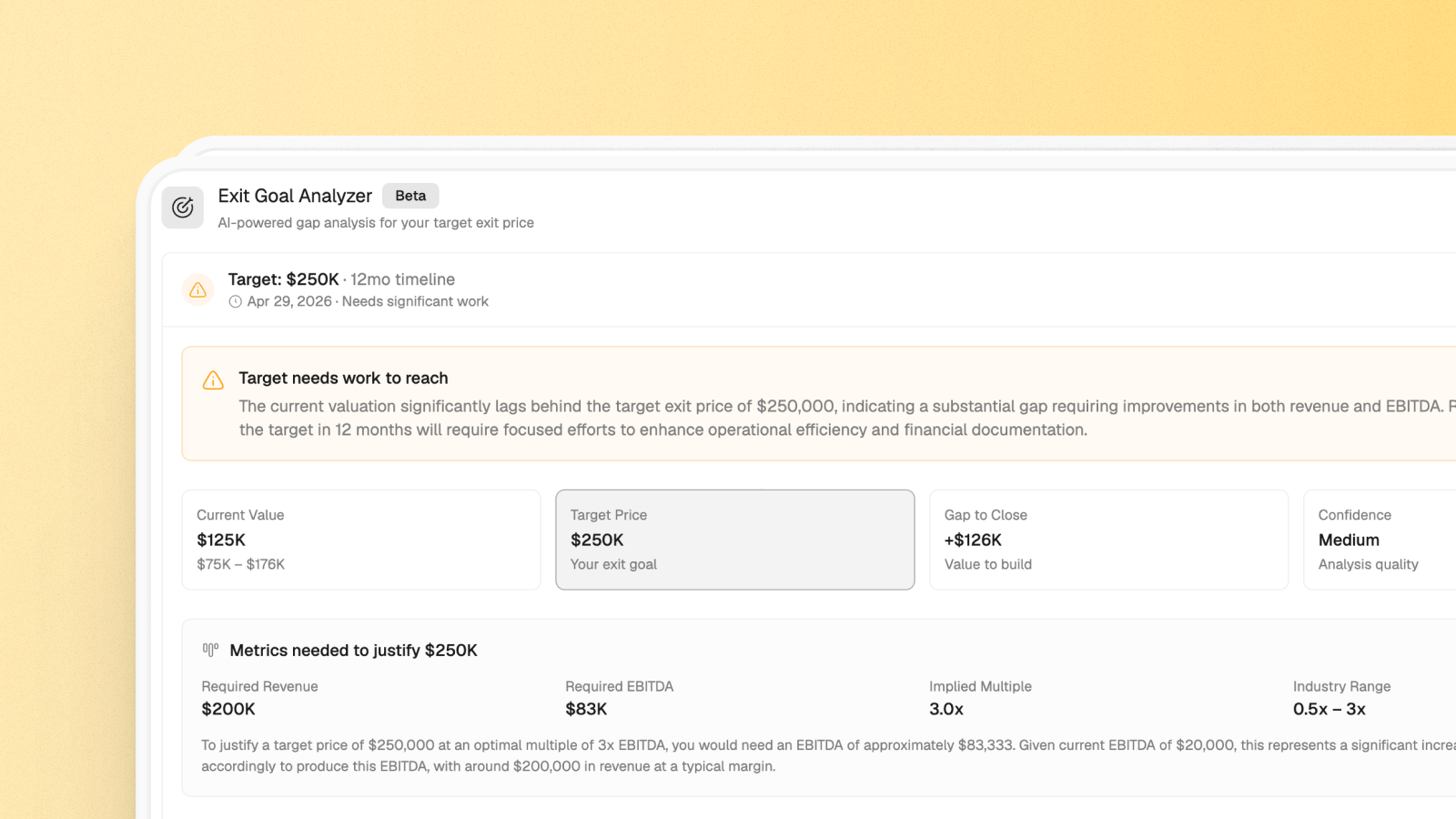Click the +$126K gap value
This screenshot has height=819, width=1456.
coord(973,540)
